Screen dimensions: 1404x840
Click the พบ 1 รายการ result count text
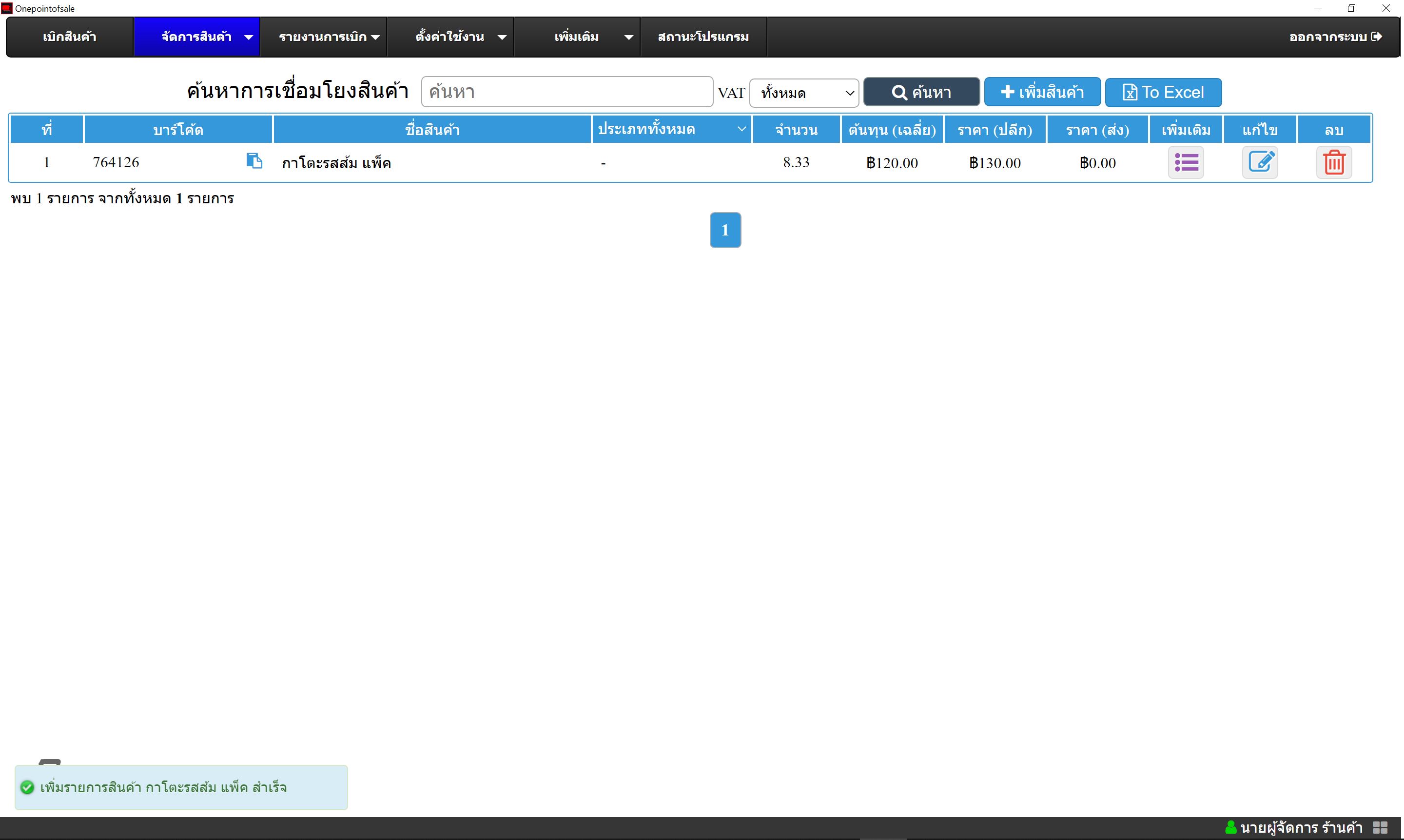coord(122,198)
